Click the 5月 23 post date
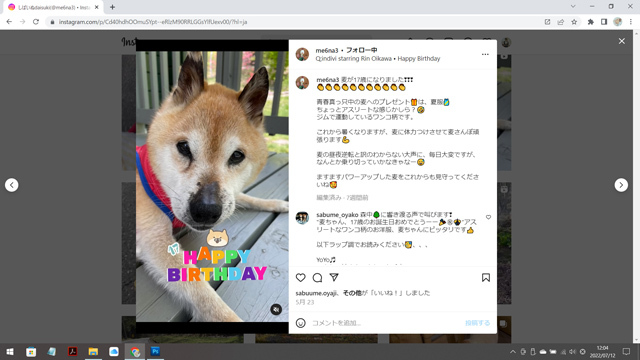Viewport: 640px width, 360px height. tap(305, 302)
